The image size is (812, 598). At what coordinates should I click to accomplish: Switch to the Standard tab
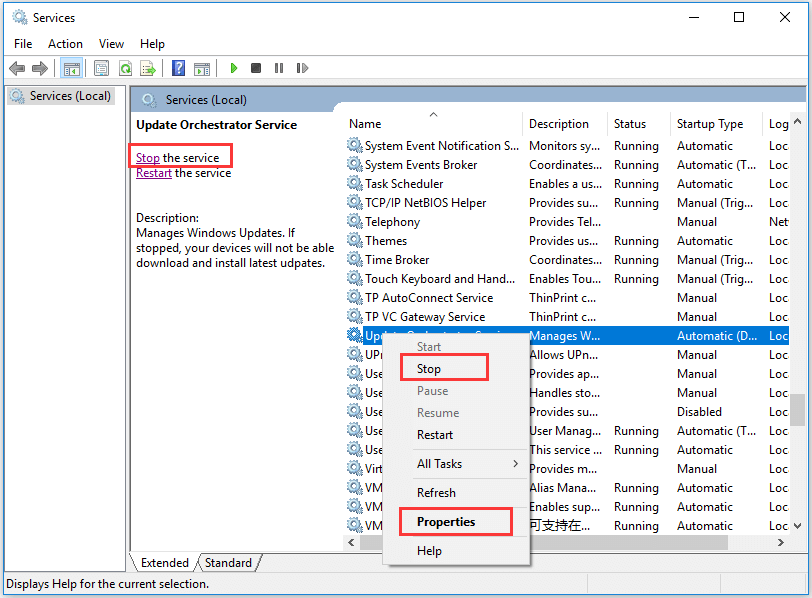[x=227, y=562]
